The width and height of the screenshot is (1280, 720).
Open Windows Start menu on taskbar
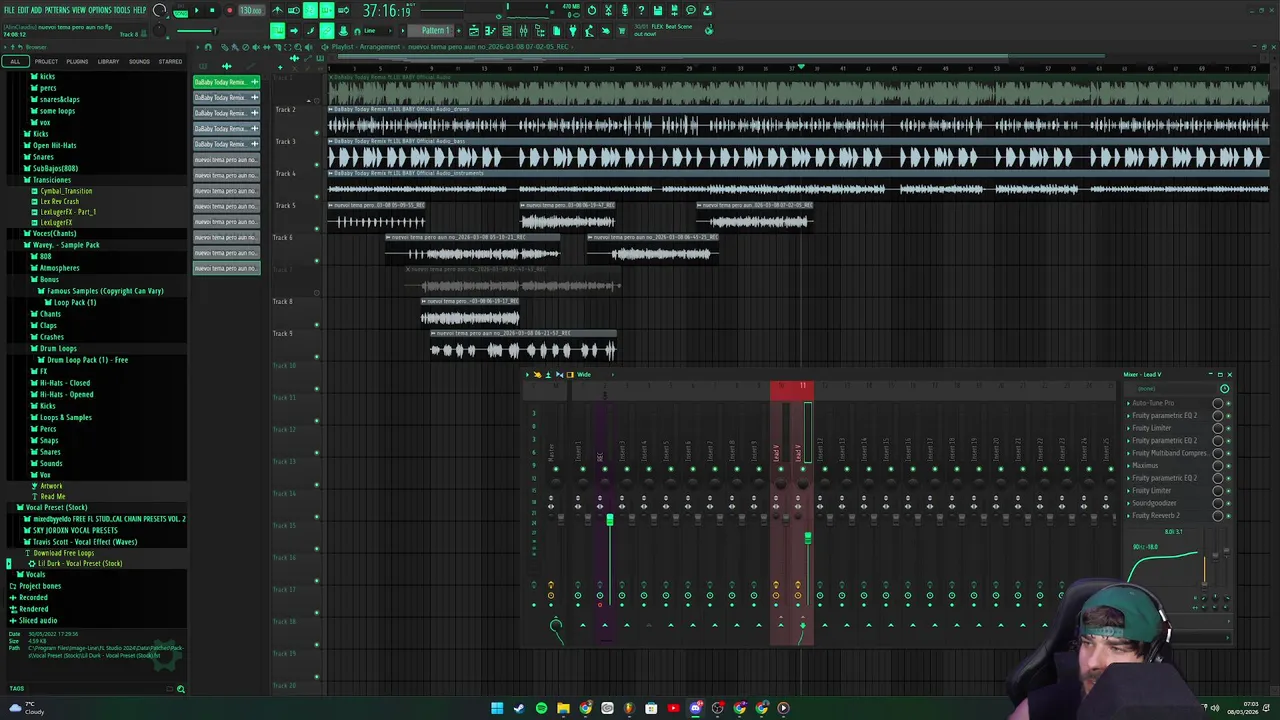pyautogui.click(x=497, y=708)
